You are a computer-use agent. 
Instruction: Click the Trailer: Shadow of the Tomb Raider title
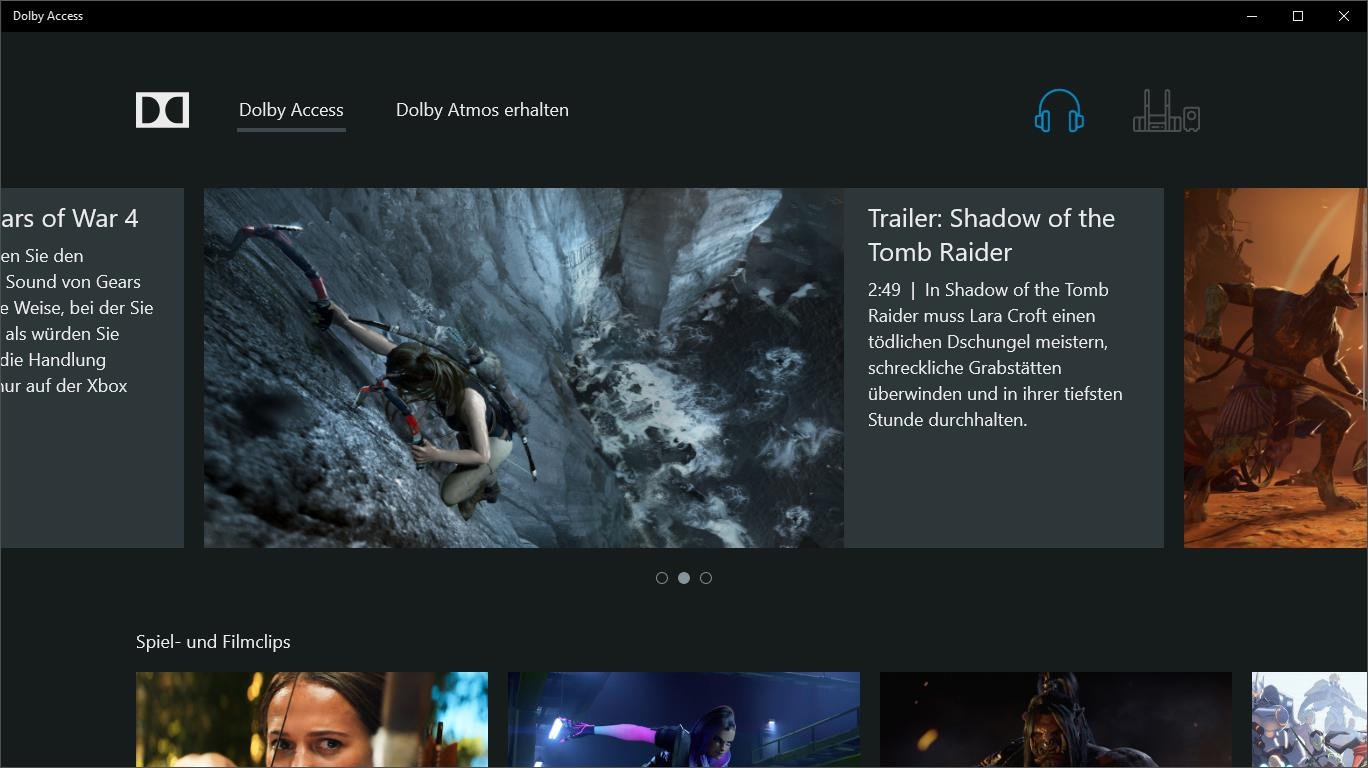[991, 235]
